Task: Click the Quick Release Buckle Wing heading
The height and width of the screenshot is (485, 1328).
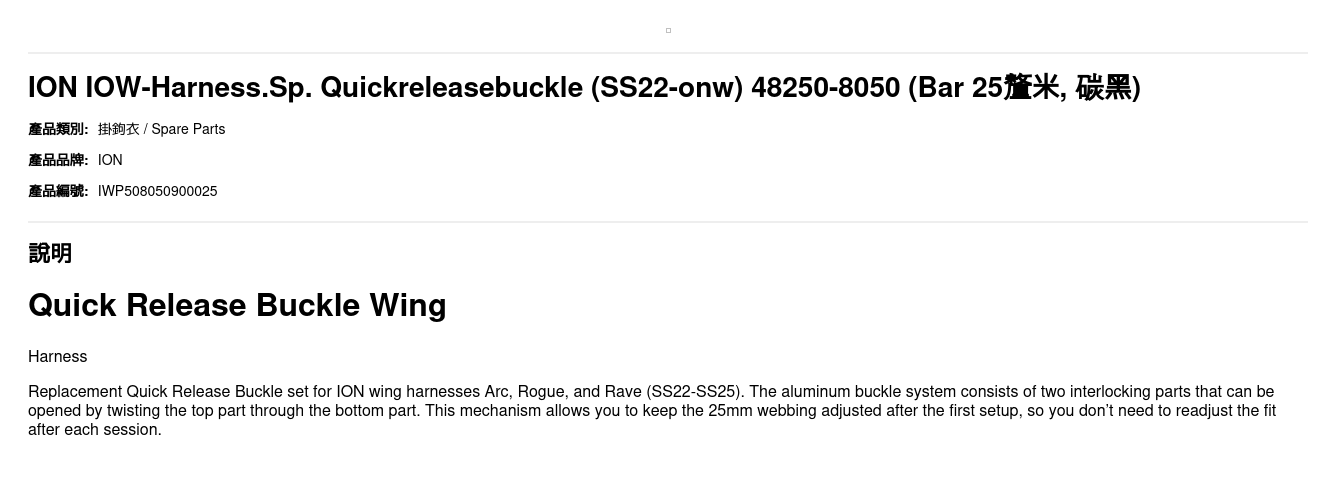Action: pyautogui.click(x=237, y=305)
